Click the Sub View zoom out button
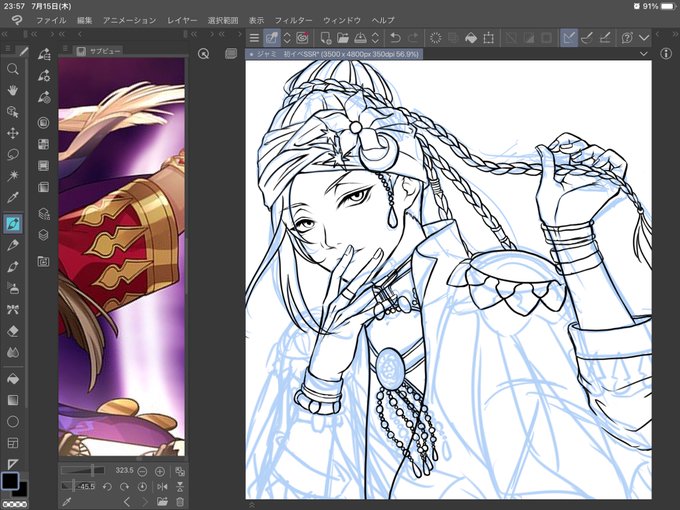680x510 pixels. click(x=142, y=471)
